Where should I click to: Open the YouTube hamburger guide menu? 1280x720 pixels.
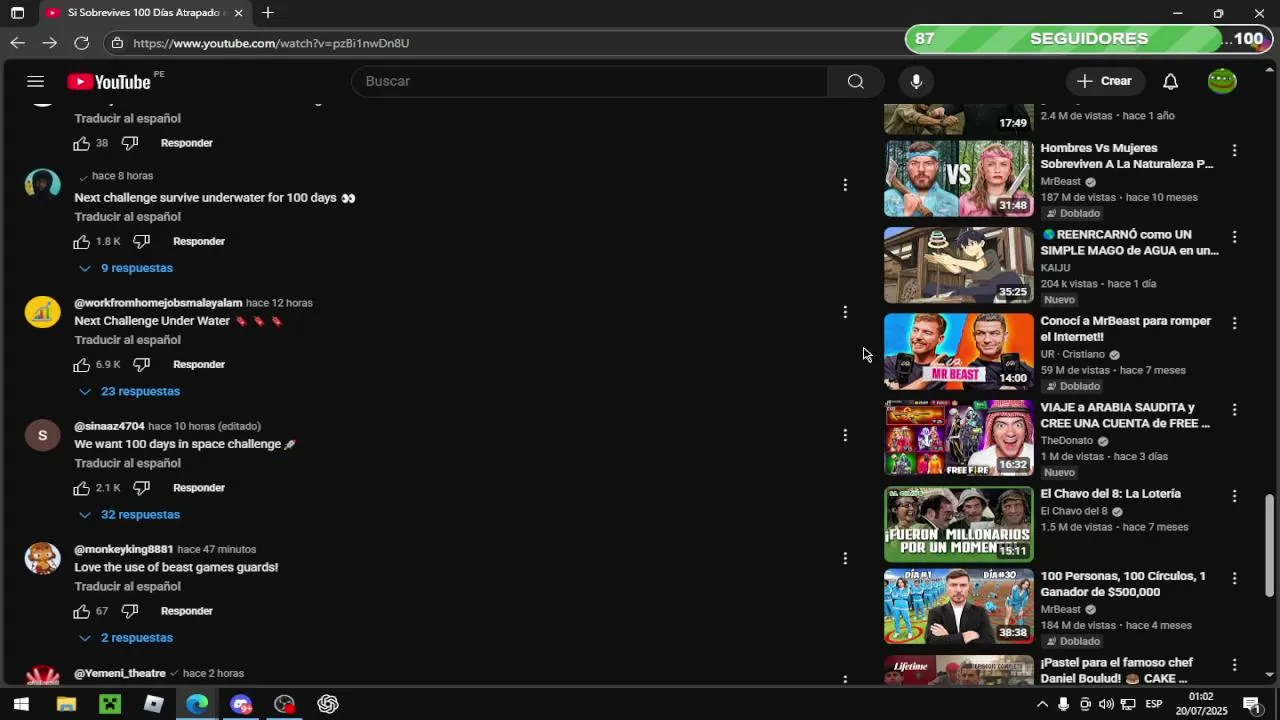[36, 82]
